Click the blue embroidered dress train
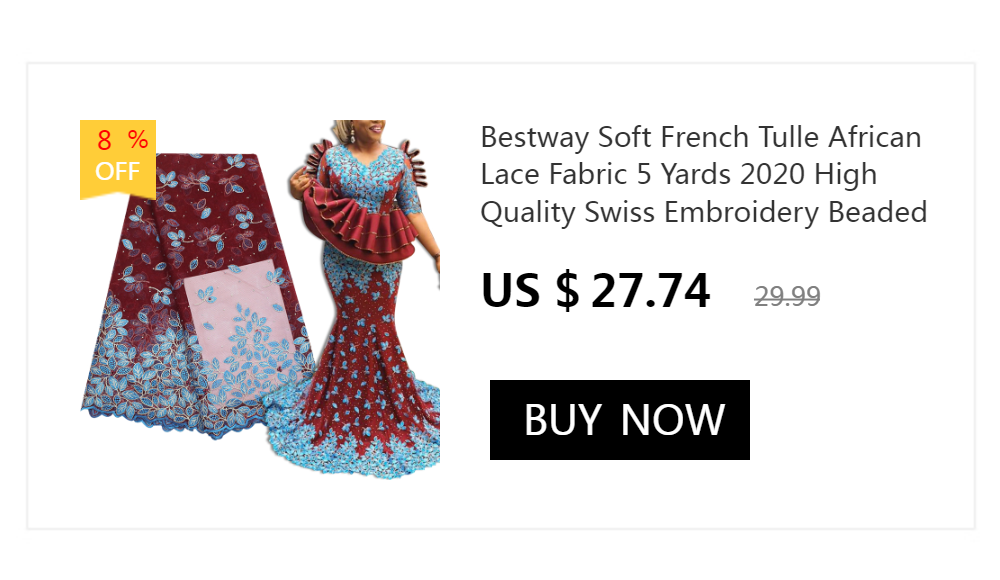 point(357,440)
